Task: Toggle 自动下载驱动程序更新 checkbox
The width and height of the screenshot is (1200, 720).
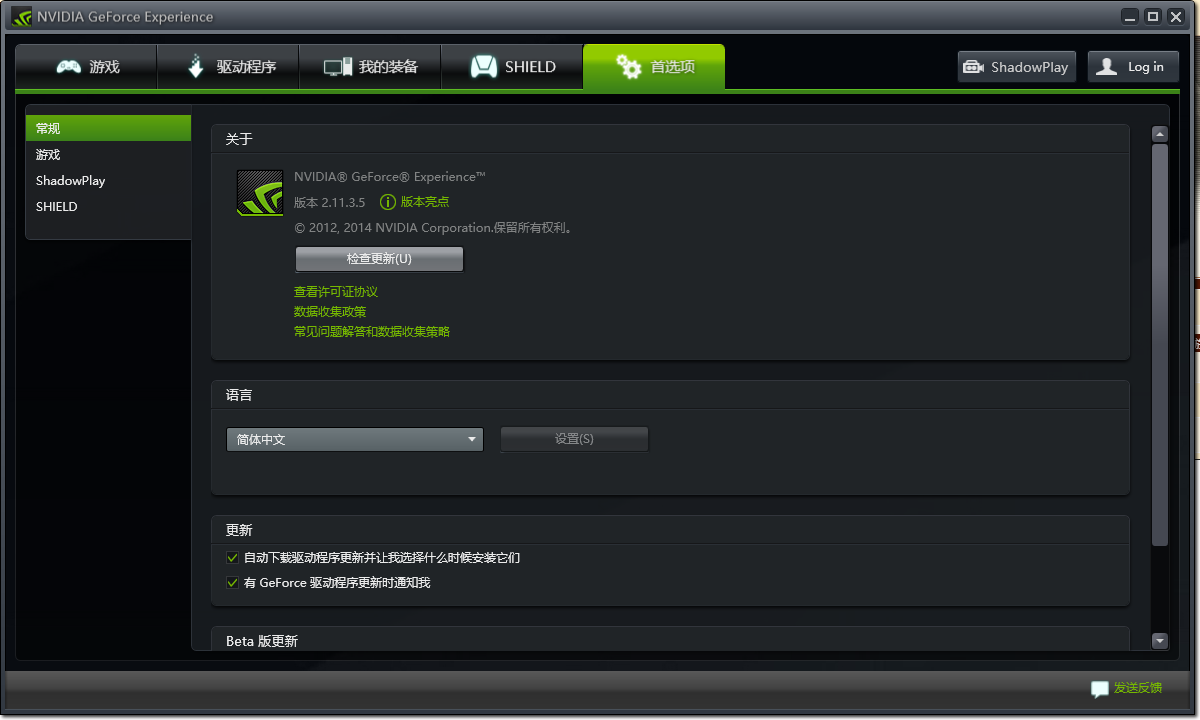Action: [232, 558]
